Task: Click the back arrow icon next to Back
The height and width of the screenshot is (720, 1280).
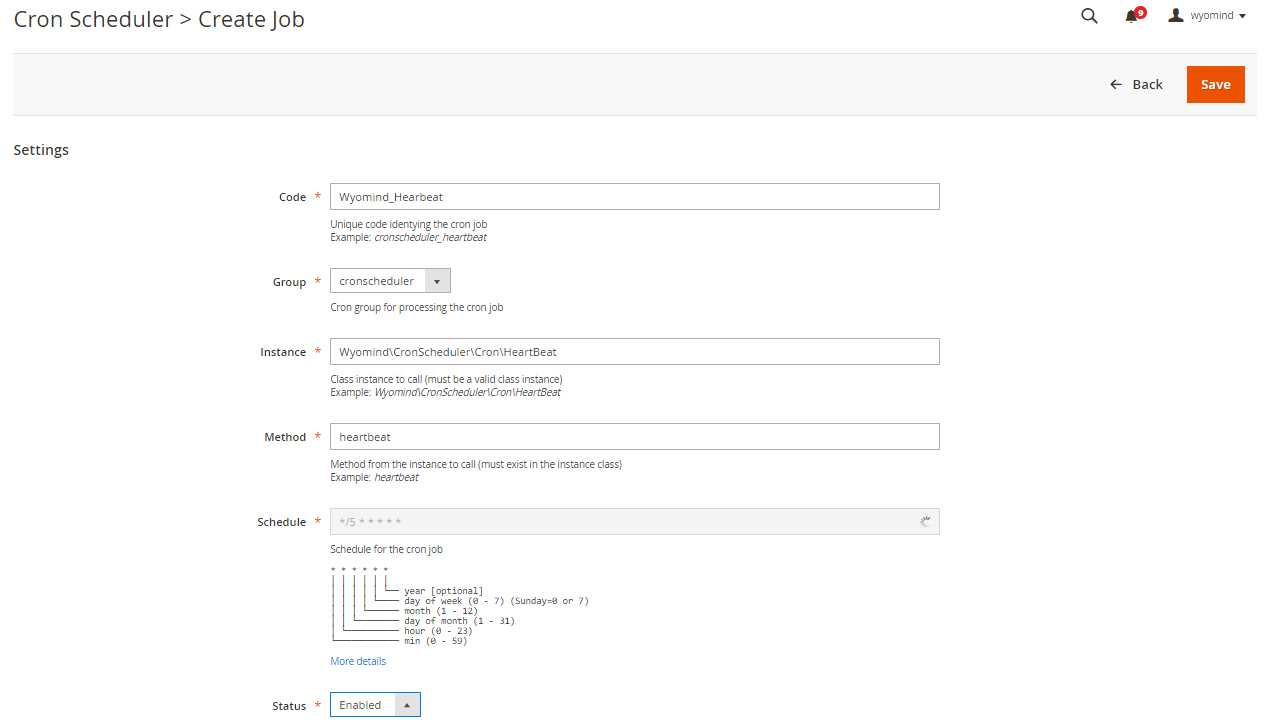Action: click(1115, 84)
